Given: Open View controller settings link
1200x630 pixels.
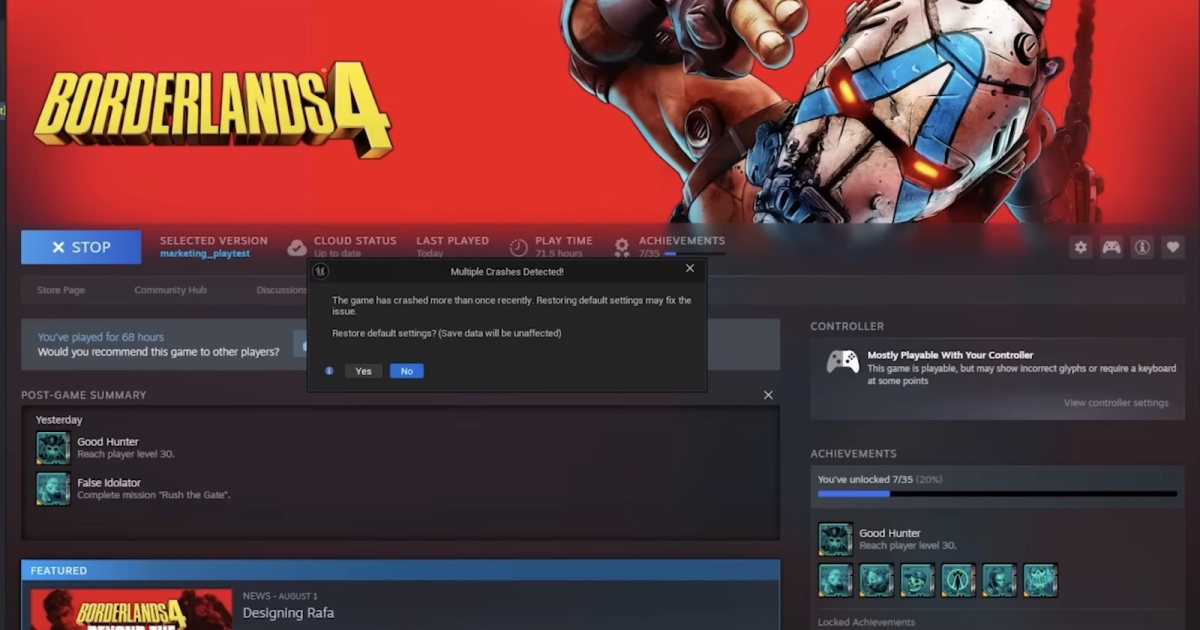Looking at the screenshot, I should tap(1116, 403).
